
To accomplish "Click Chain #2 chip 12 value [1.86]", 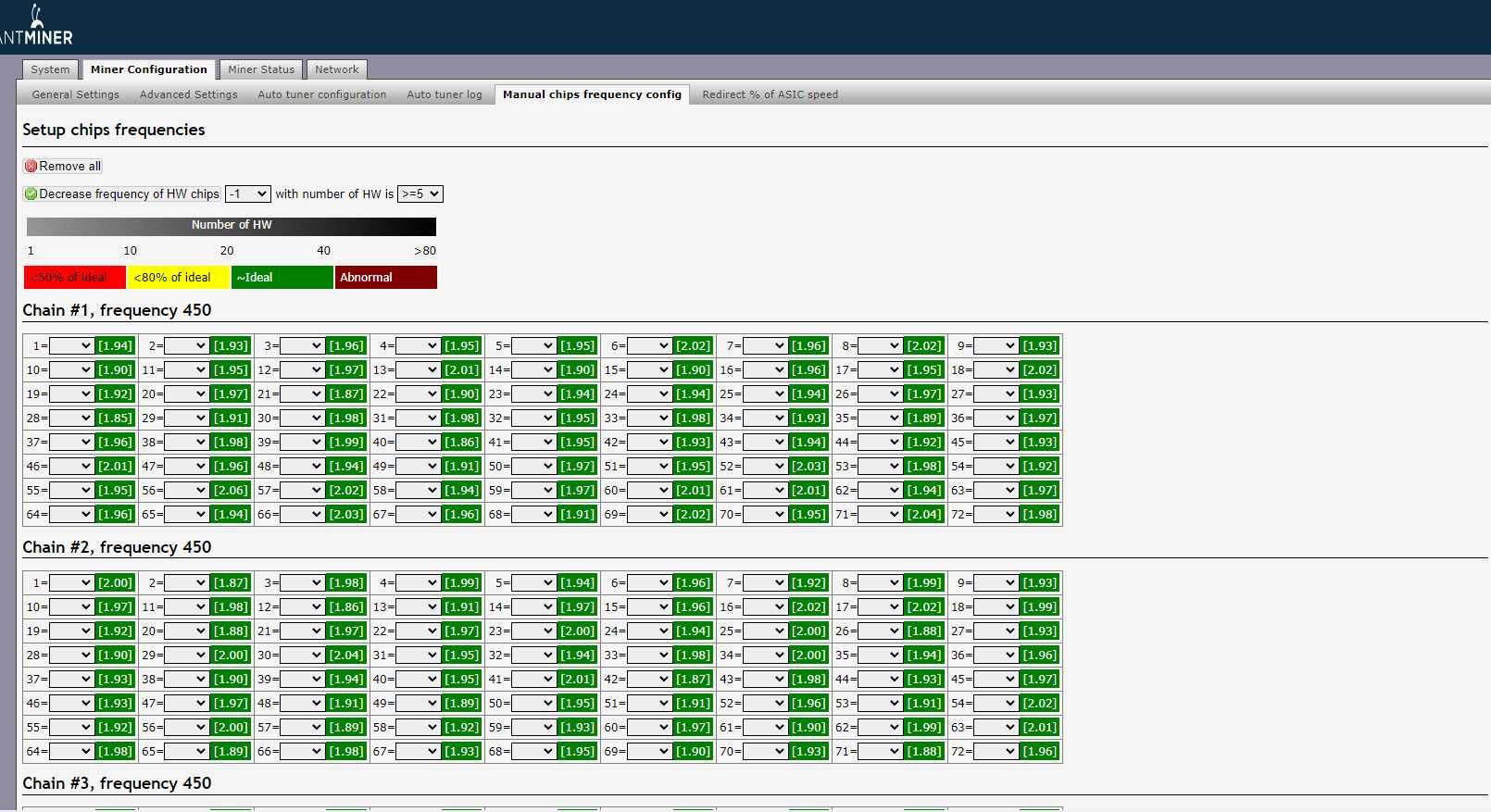I will [x=346, y=607].
